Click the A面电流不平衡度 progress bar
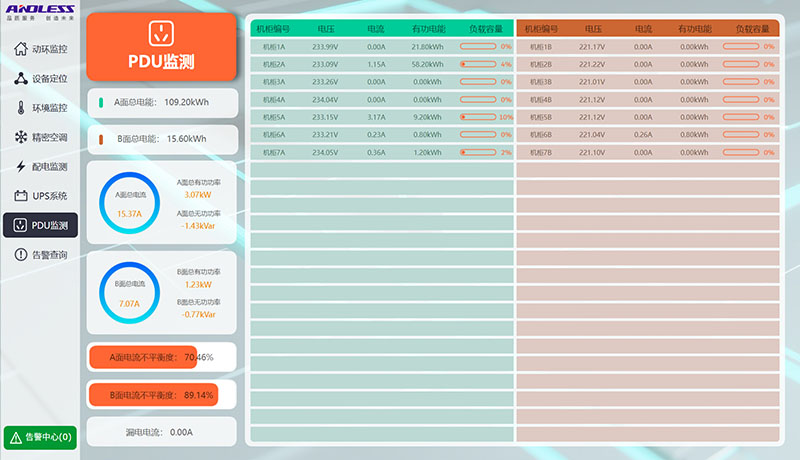The width and height of the screenshot is (800, 460). point(162,357)
